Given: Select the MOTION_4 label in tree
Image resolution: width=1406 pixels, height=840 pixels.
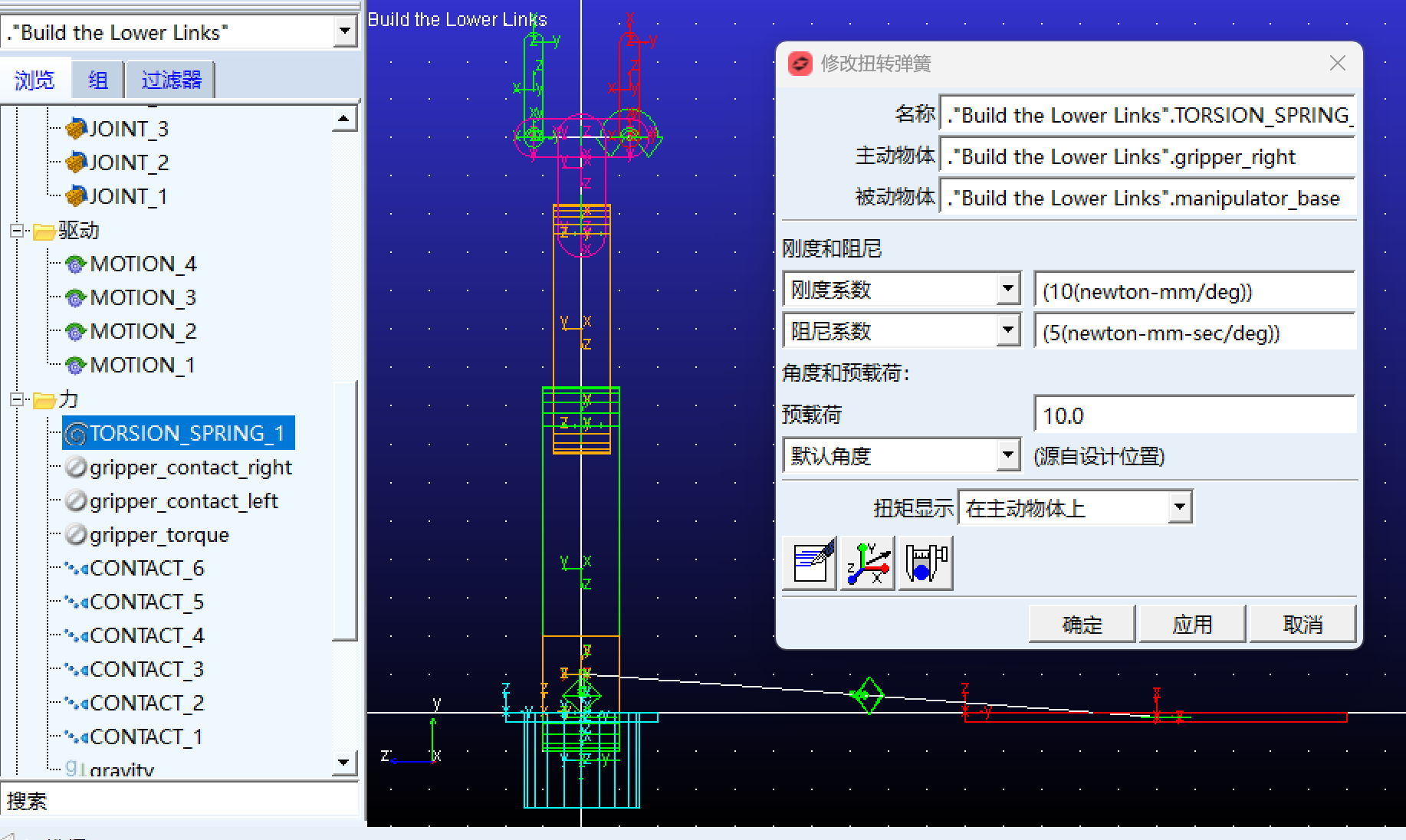Looking at the screenshot, I should [x=143, y=264].
